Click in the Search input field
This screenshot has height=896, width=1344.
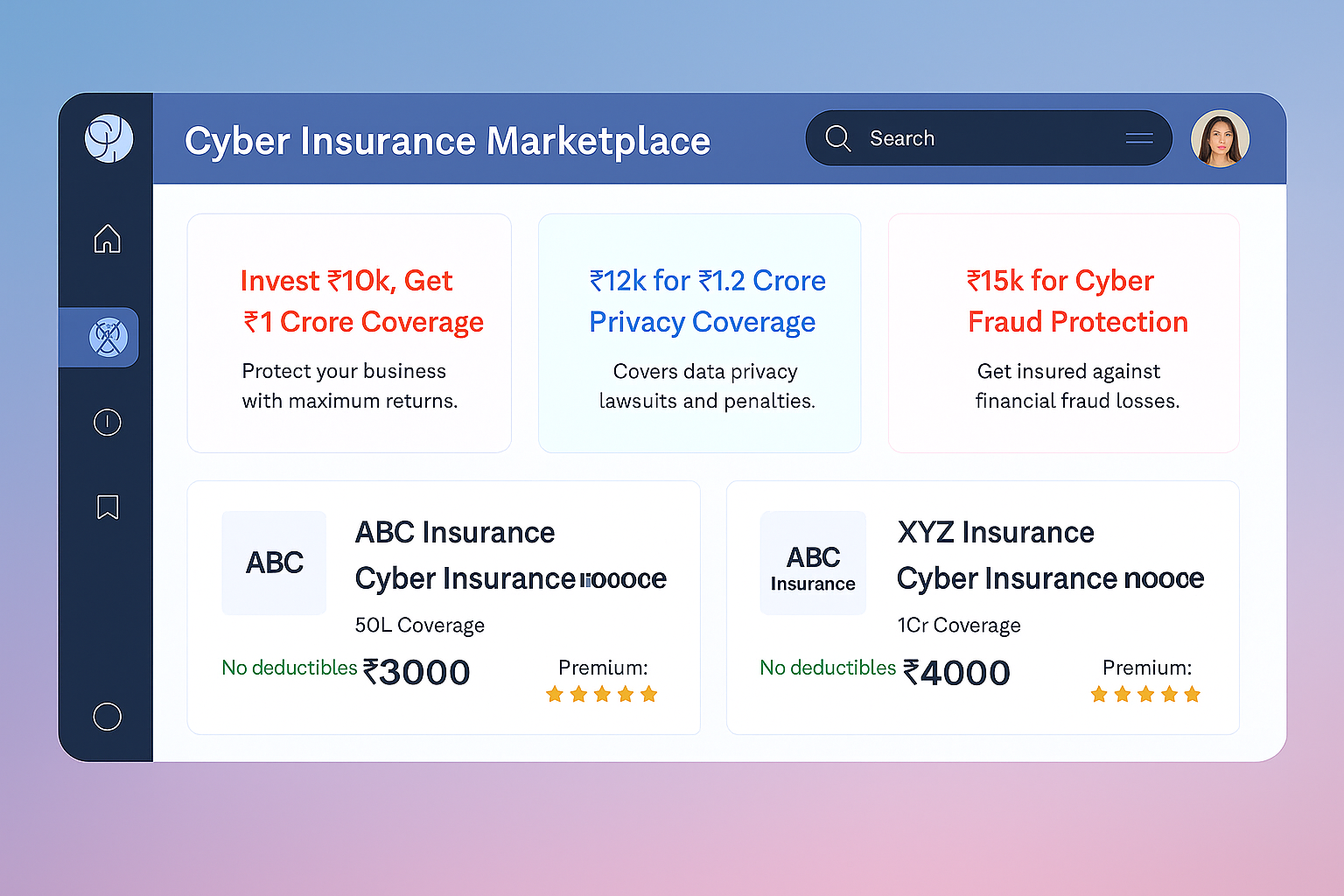tap(980, 138)
